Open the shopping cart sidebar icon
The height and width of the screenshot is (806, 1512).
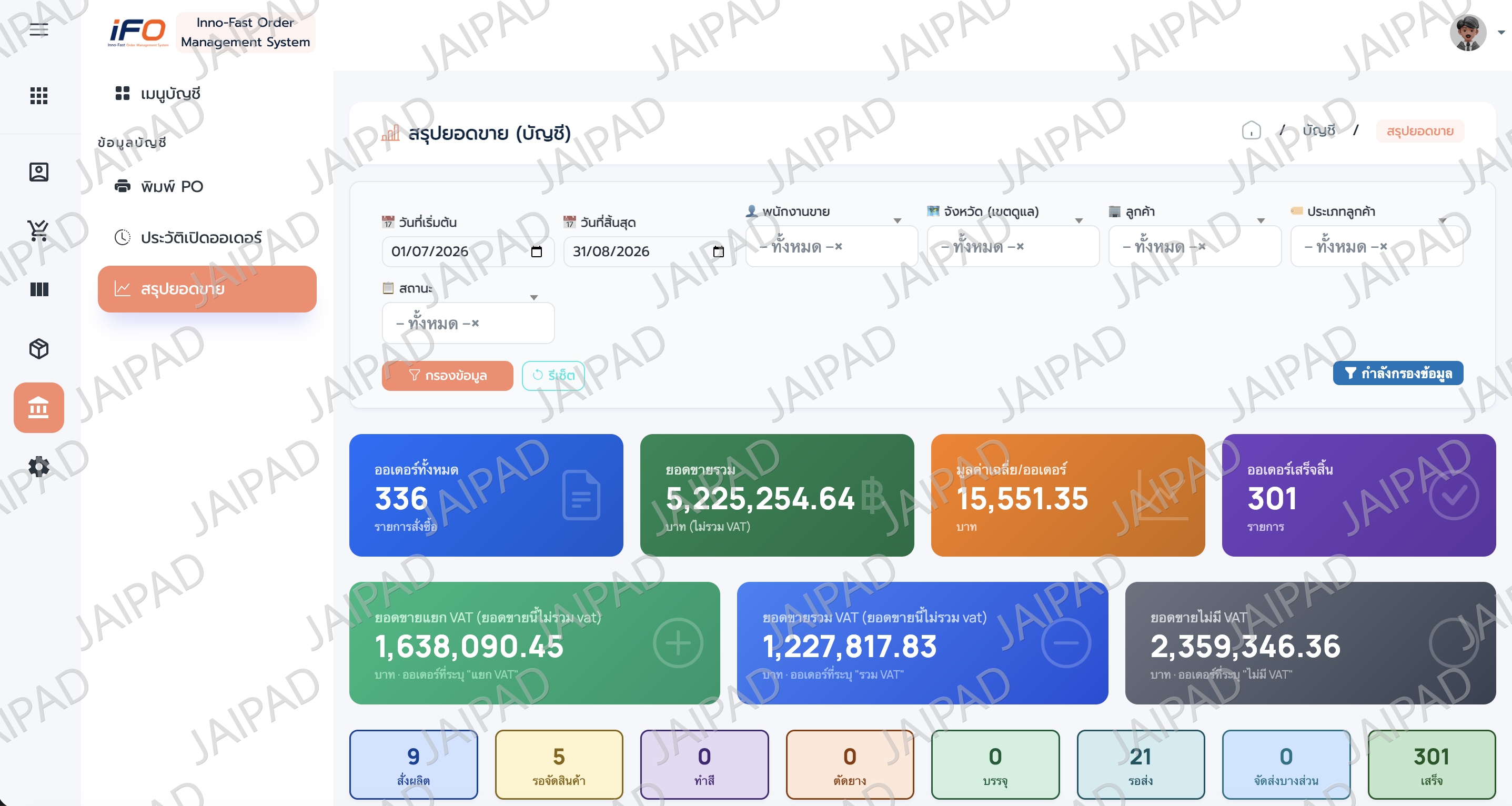point(39,230)
